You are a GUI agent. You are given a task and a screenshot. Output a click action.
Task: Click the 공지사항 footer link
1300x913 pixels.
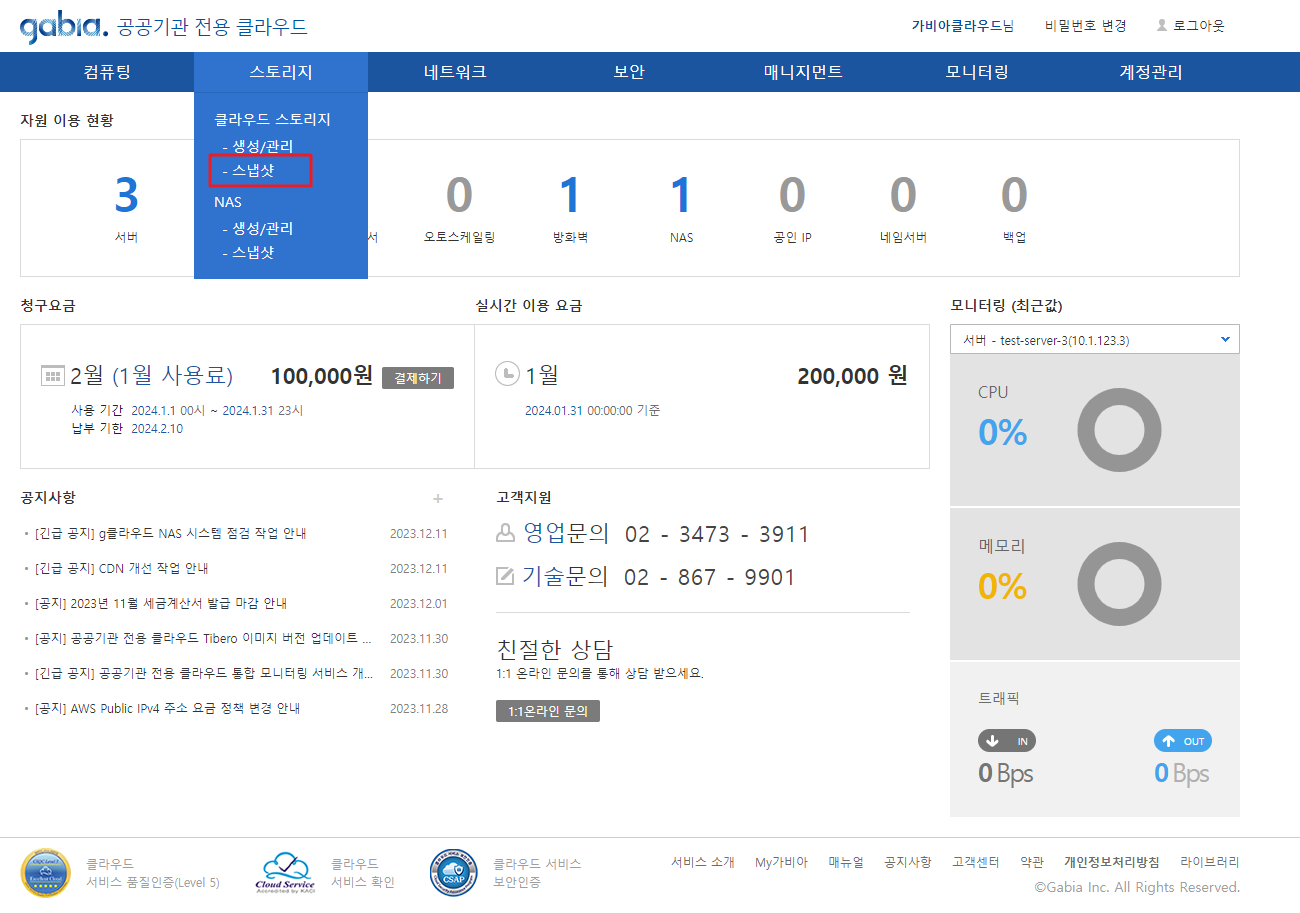pos(908,862)
